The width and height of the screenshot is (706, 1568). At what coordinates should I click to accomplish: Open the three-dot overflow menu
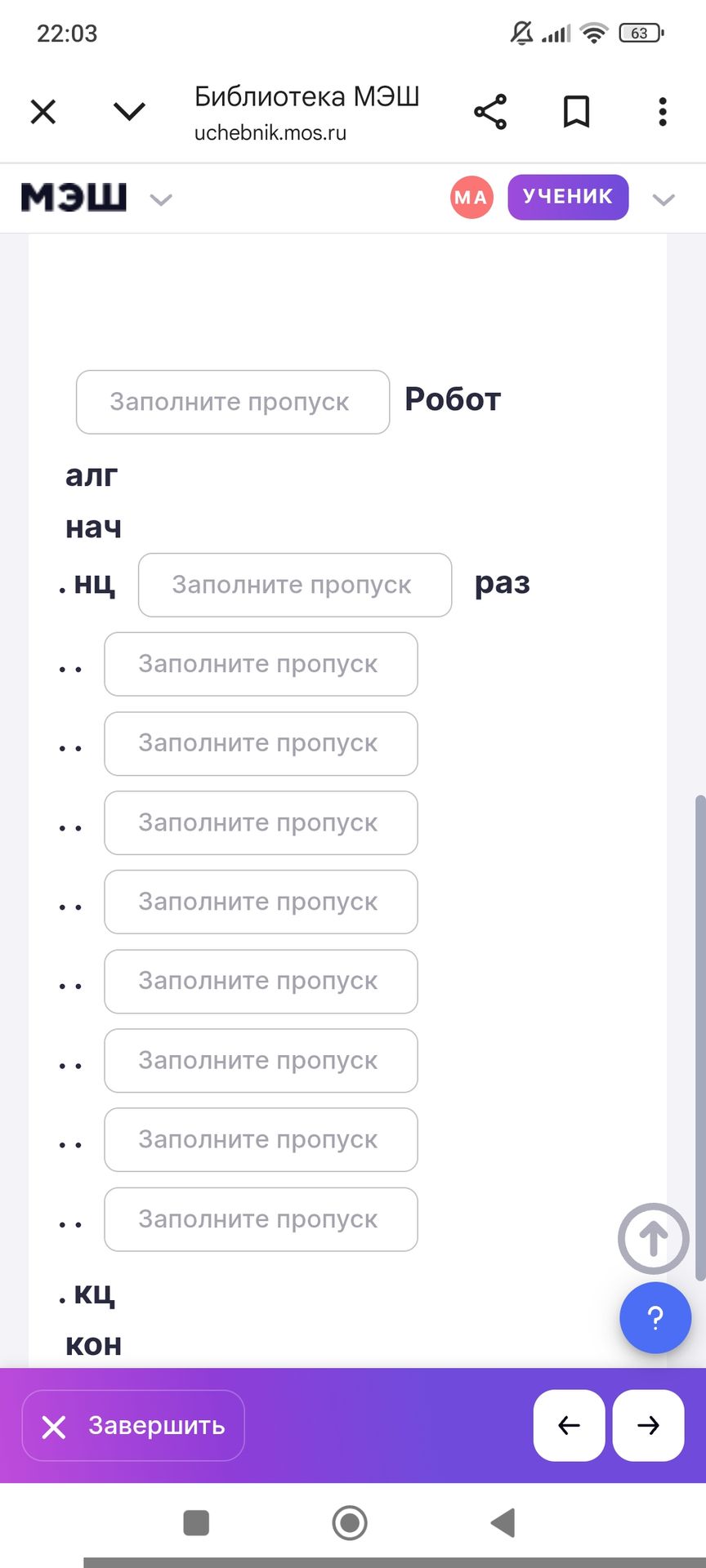click(663, 112)
